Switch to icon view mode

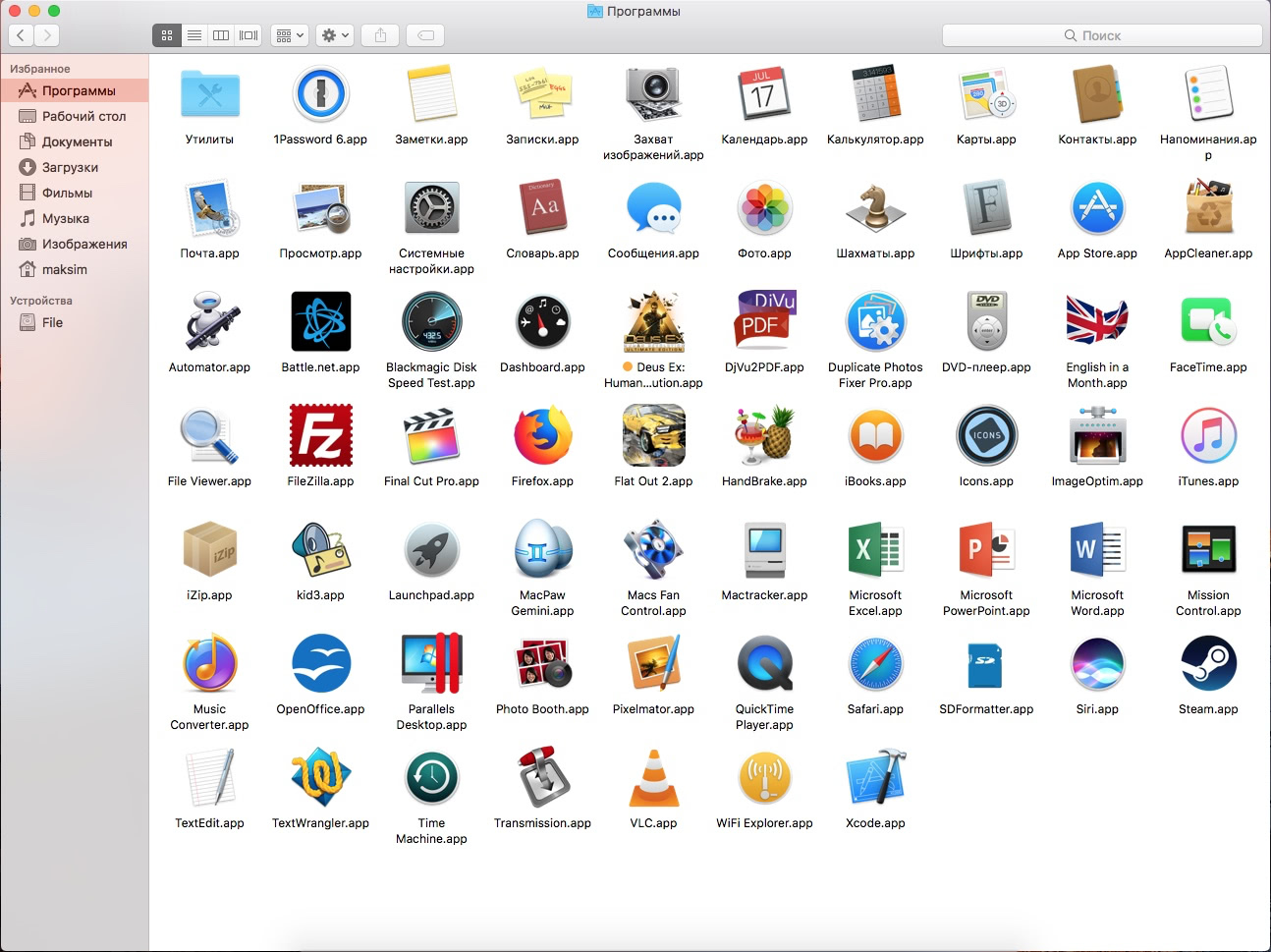coord(167,35)
